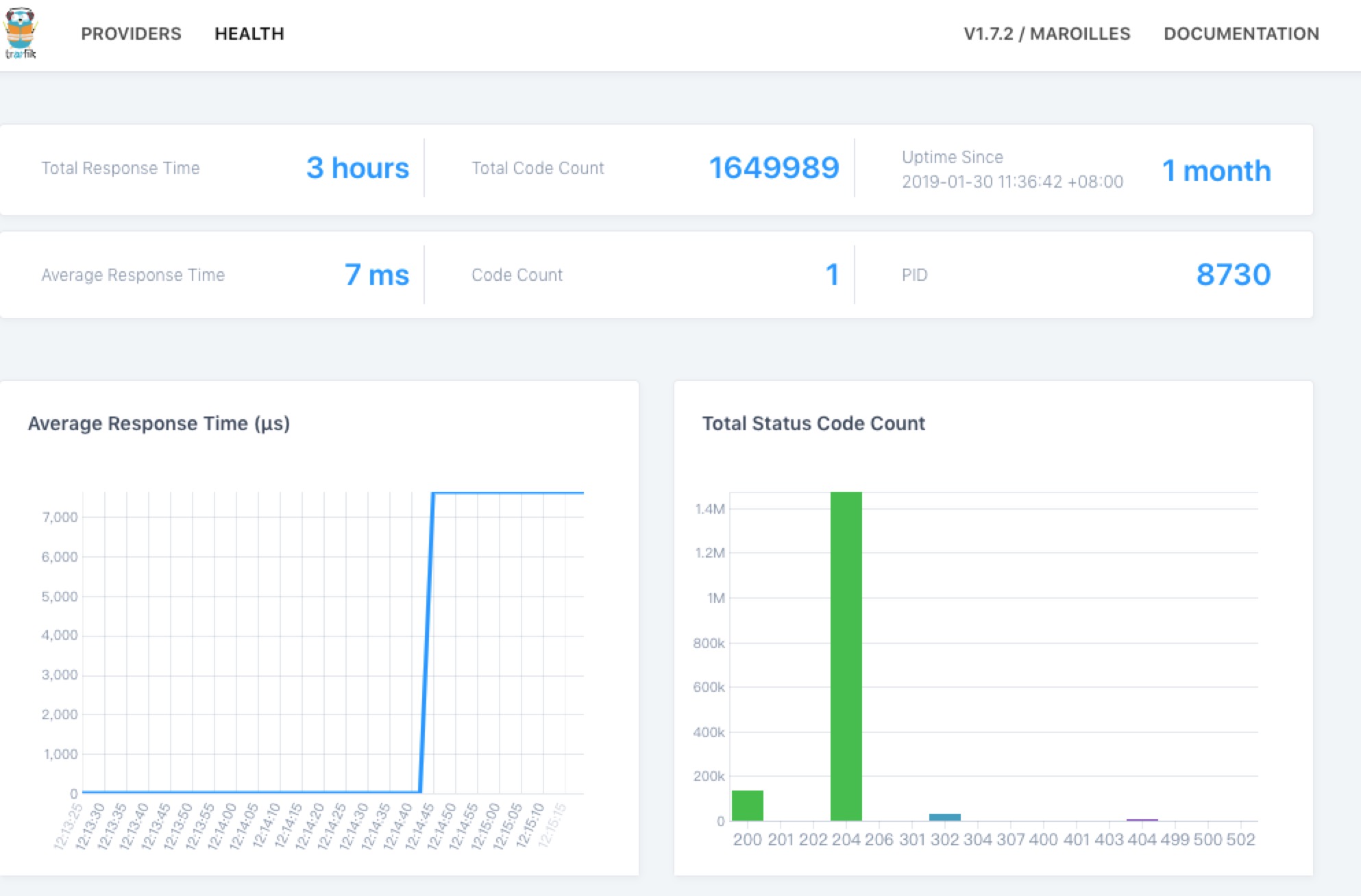Click the Code Count value 1

[832, 275]
